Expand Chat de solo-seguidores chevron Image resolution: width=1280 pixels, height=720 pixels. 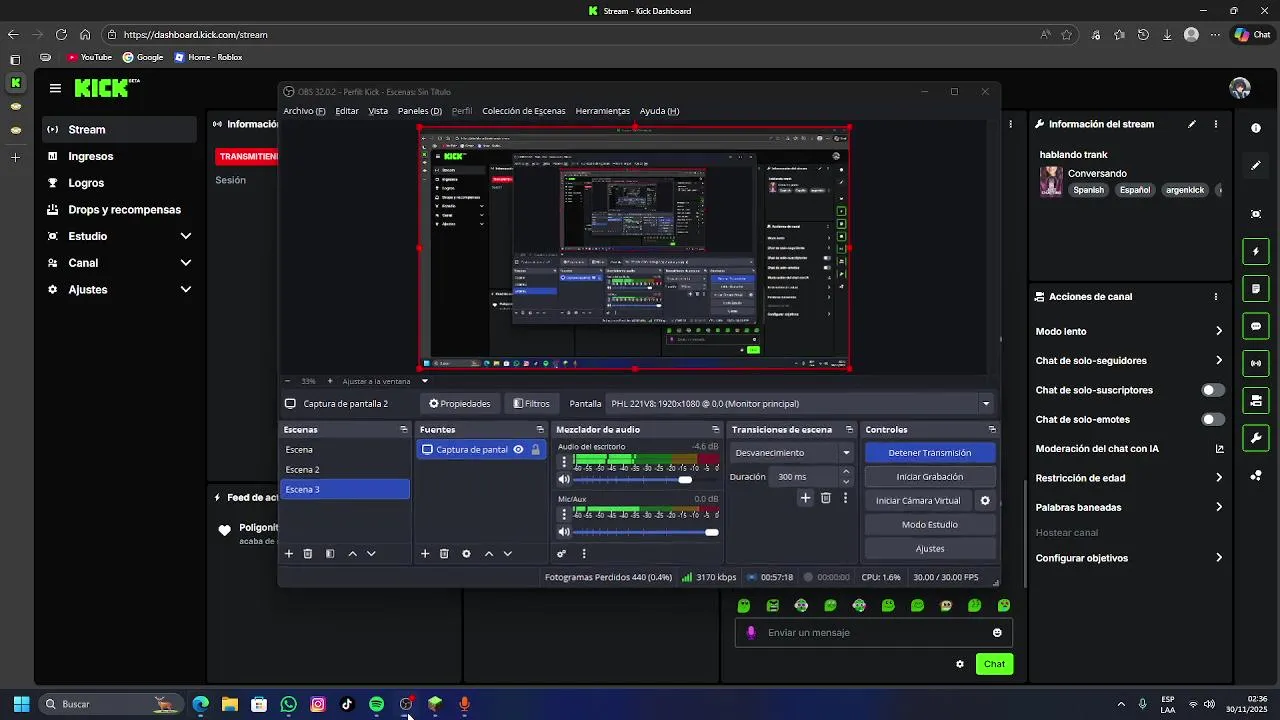(1219, 361)
